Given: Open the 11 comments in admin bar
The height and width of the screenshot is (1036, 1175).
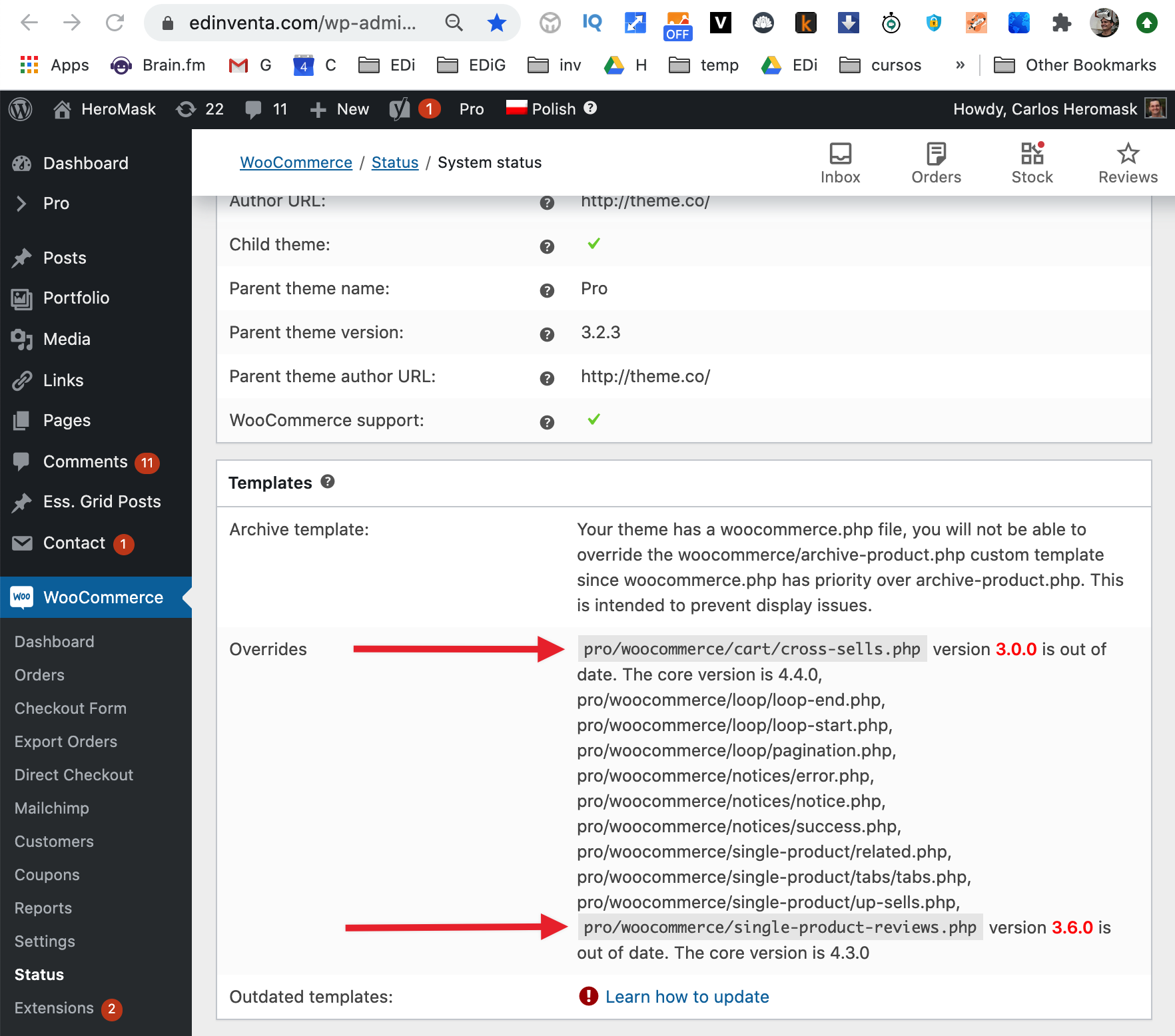Looking at the screenshot, I should 266,109.
